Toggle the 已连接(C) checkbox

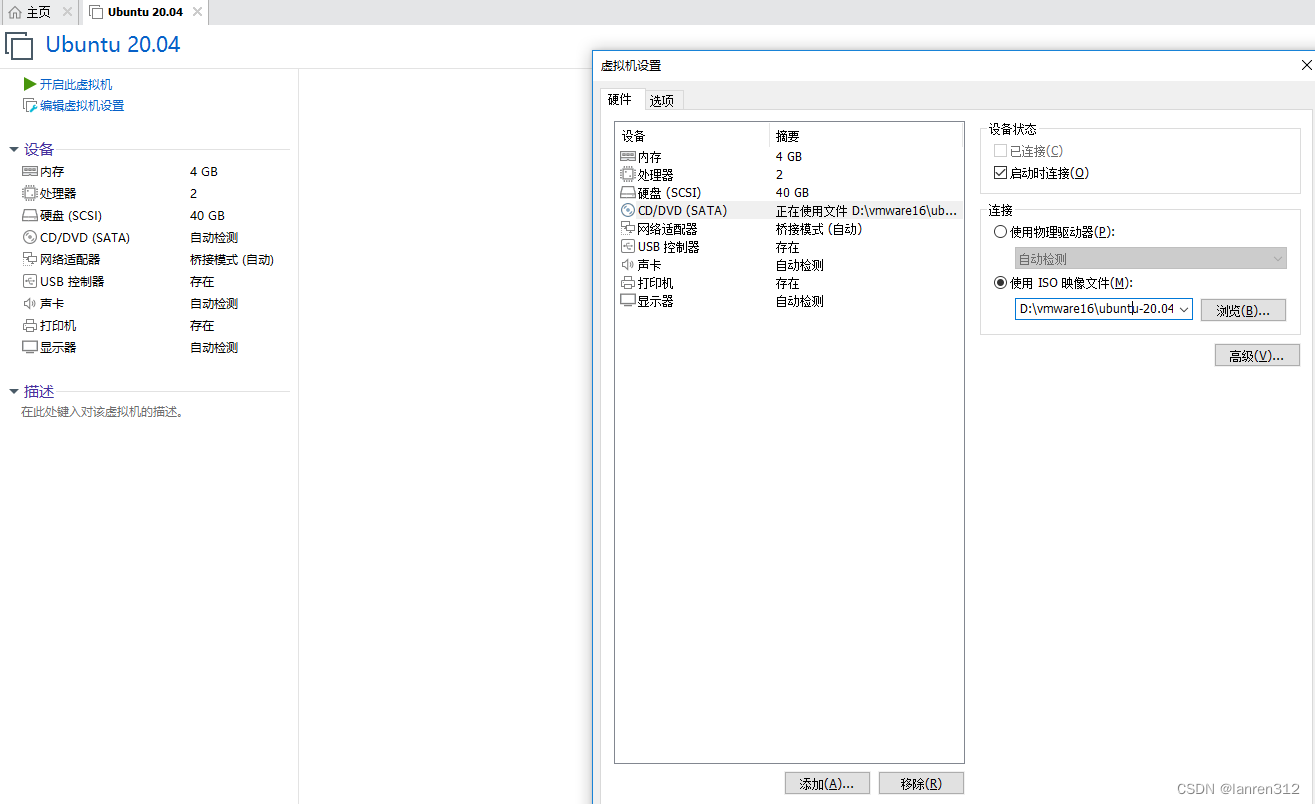(x=1000, y=151)
